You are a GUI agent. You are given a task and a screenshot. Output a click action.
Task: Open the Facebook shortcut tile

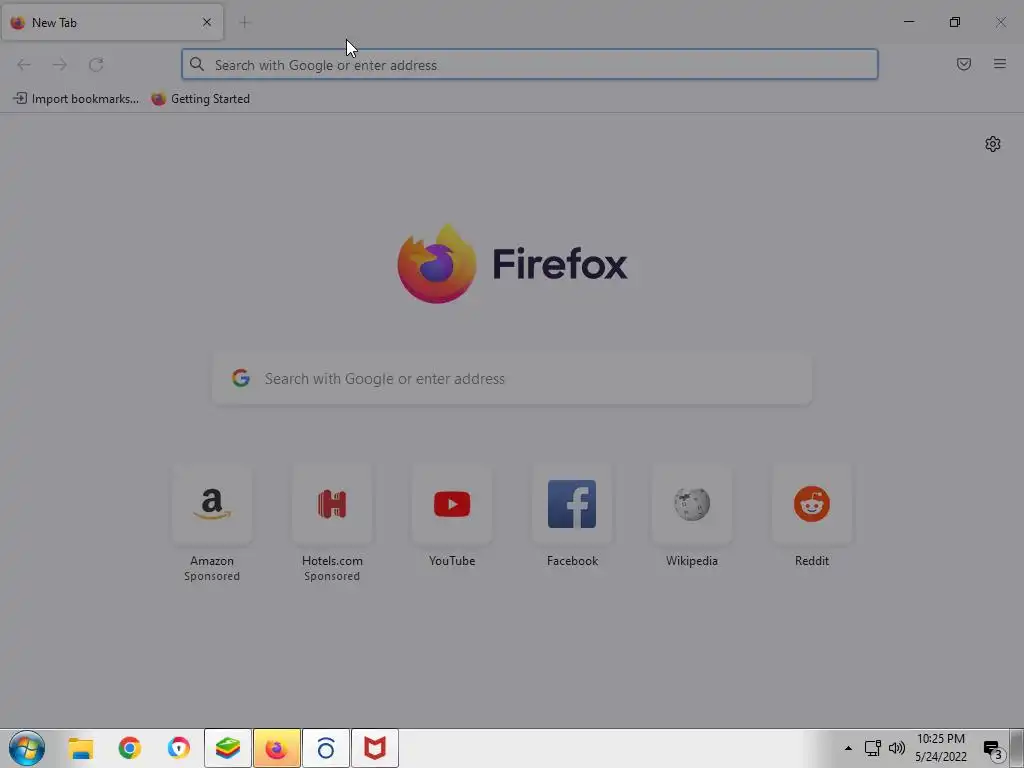[x=572, y=504]
